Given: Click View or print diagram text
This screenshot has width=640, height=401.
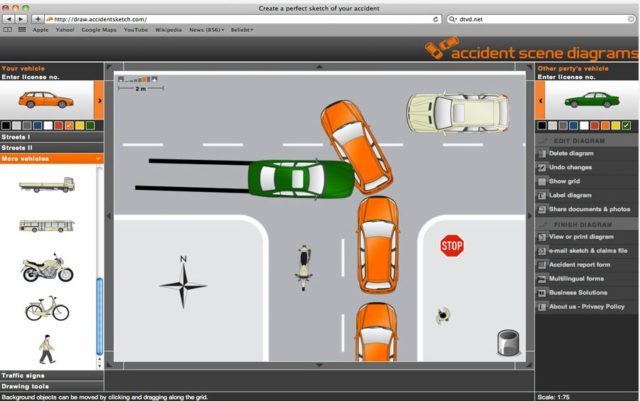Looking at the screenshot, I should point(581,237).
